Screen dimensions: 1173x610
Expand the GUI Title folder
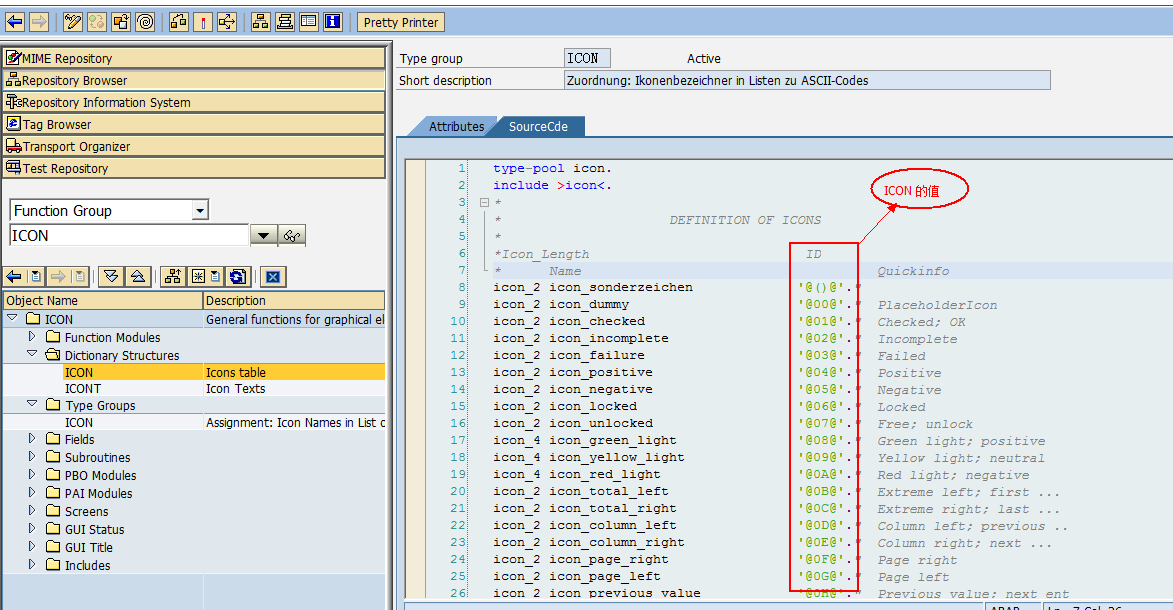coord(31,546)
